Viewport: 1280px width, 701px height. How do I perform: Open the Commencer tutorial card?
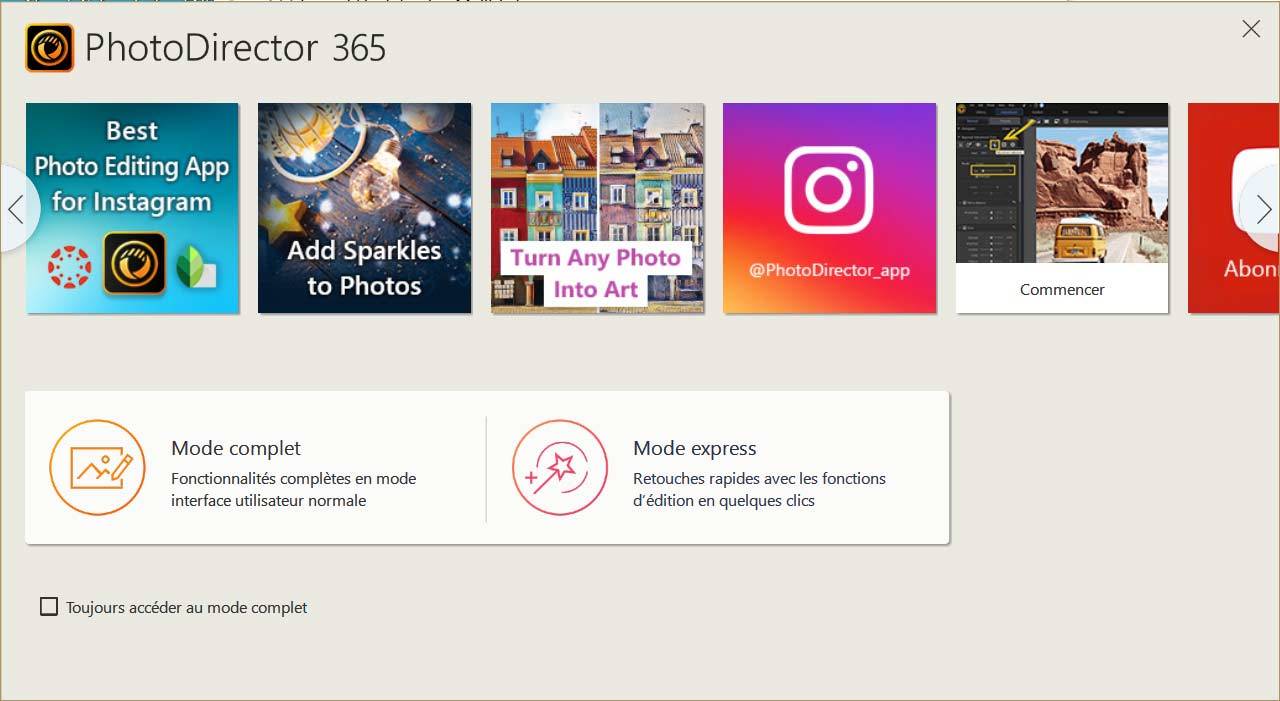(x=1062, y=208)
